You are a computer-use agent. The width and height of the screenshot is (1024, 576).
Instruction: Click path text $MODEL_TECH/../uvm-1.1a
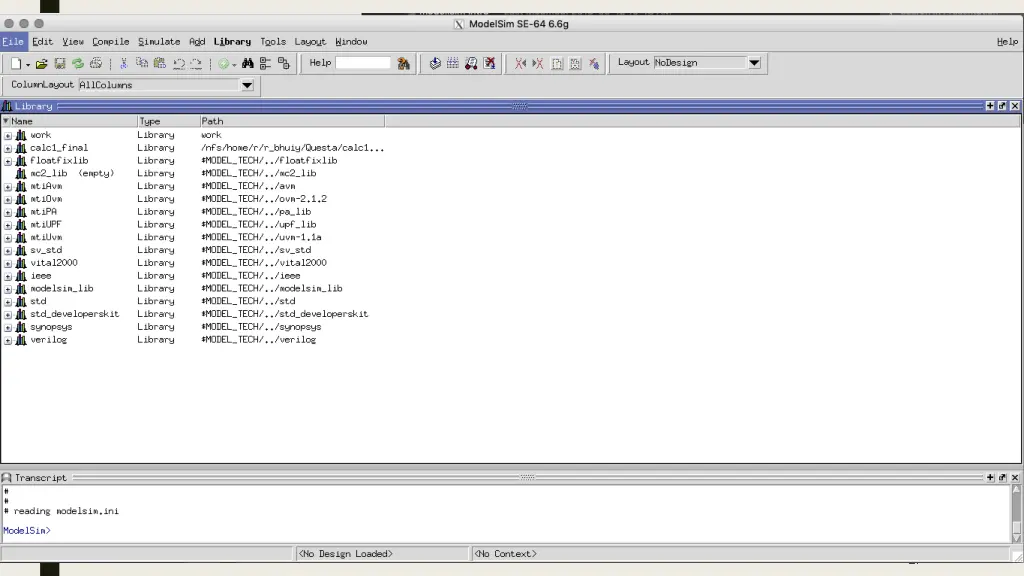pyautogui.click(x=261, y=237)
